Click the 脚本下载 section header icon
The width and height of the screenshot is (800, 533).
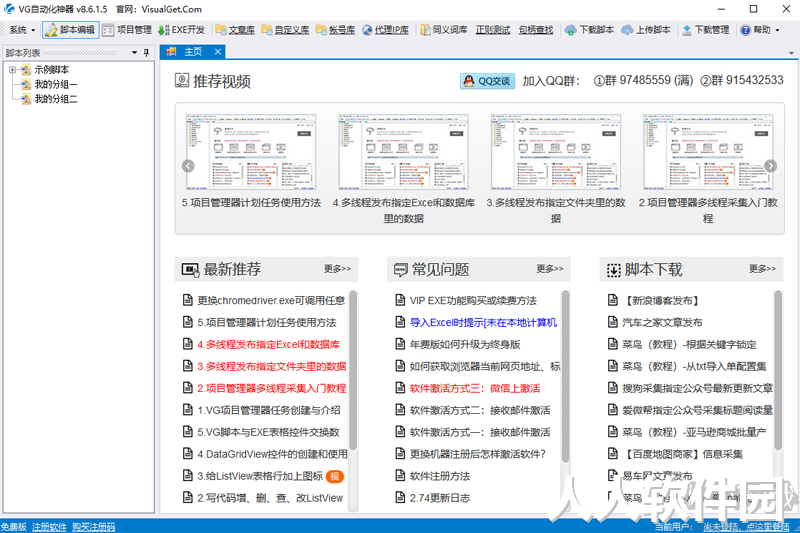pos(613,270)
